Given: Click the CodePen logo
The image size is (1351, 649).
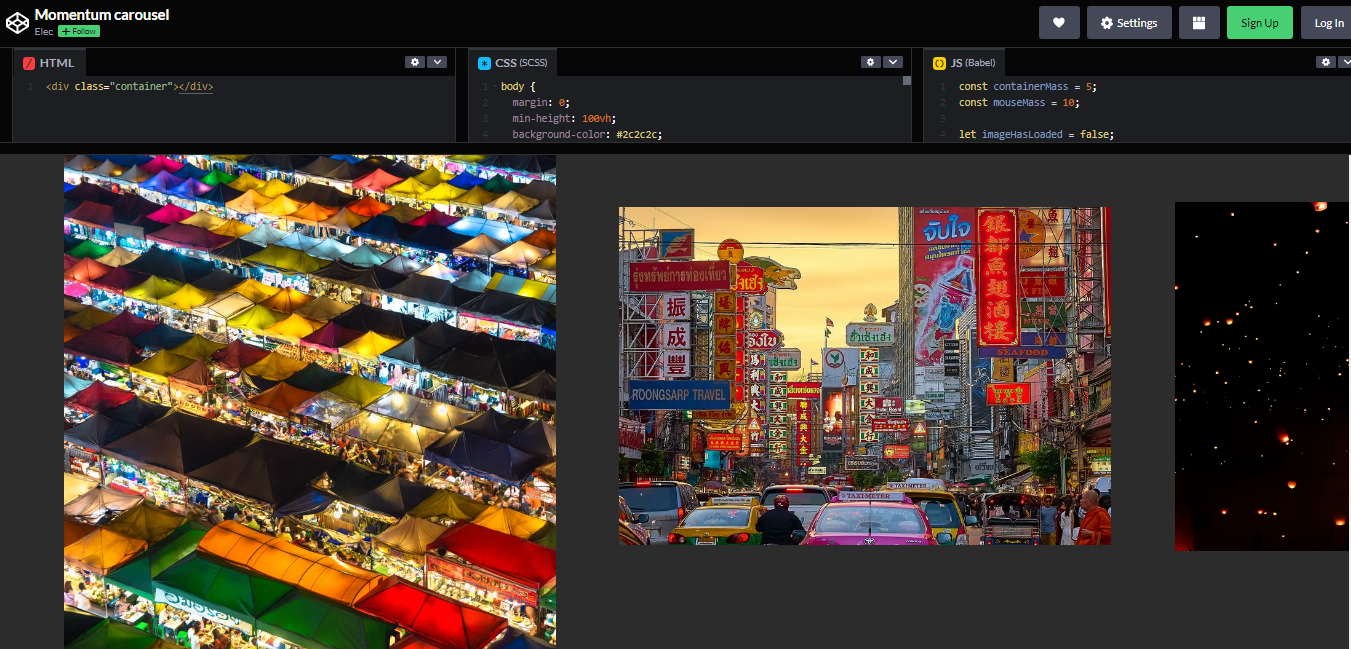Looking at the screenshot, I should tap(16, 21).
